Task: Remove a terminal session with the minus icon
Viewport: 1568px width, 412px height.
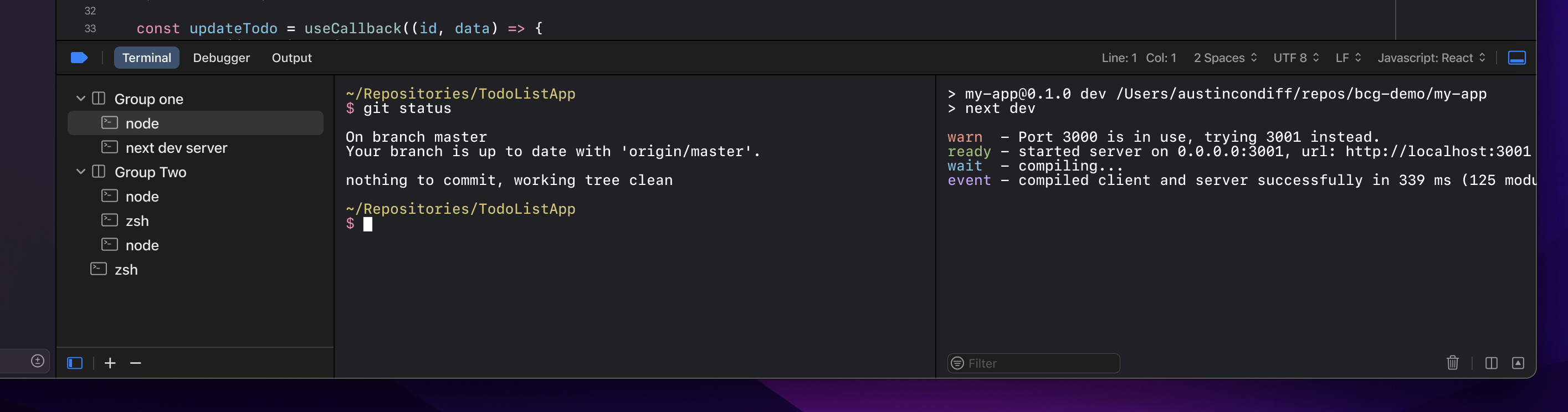Action: pos(135,363)
